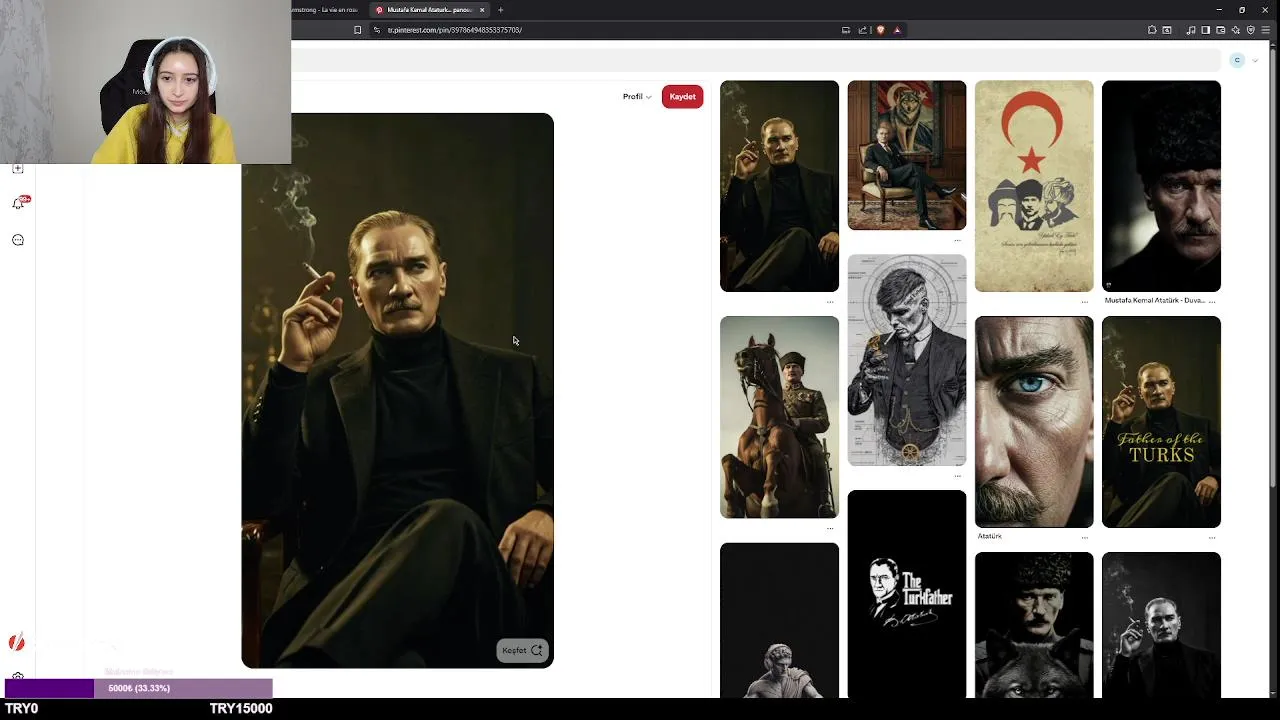
Task: Click the 'Mustafa Kemal Atatürk - Duva...' title
Action: (1155, 300)
